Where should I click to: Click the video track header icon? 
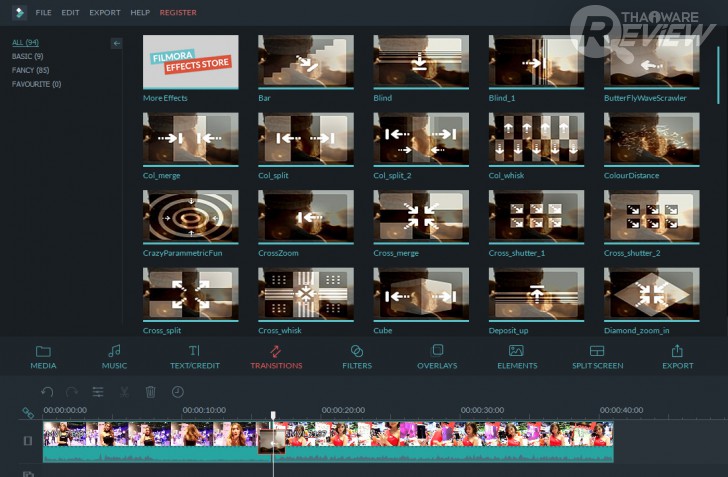[28, 440]
